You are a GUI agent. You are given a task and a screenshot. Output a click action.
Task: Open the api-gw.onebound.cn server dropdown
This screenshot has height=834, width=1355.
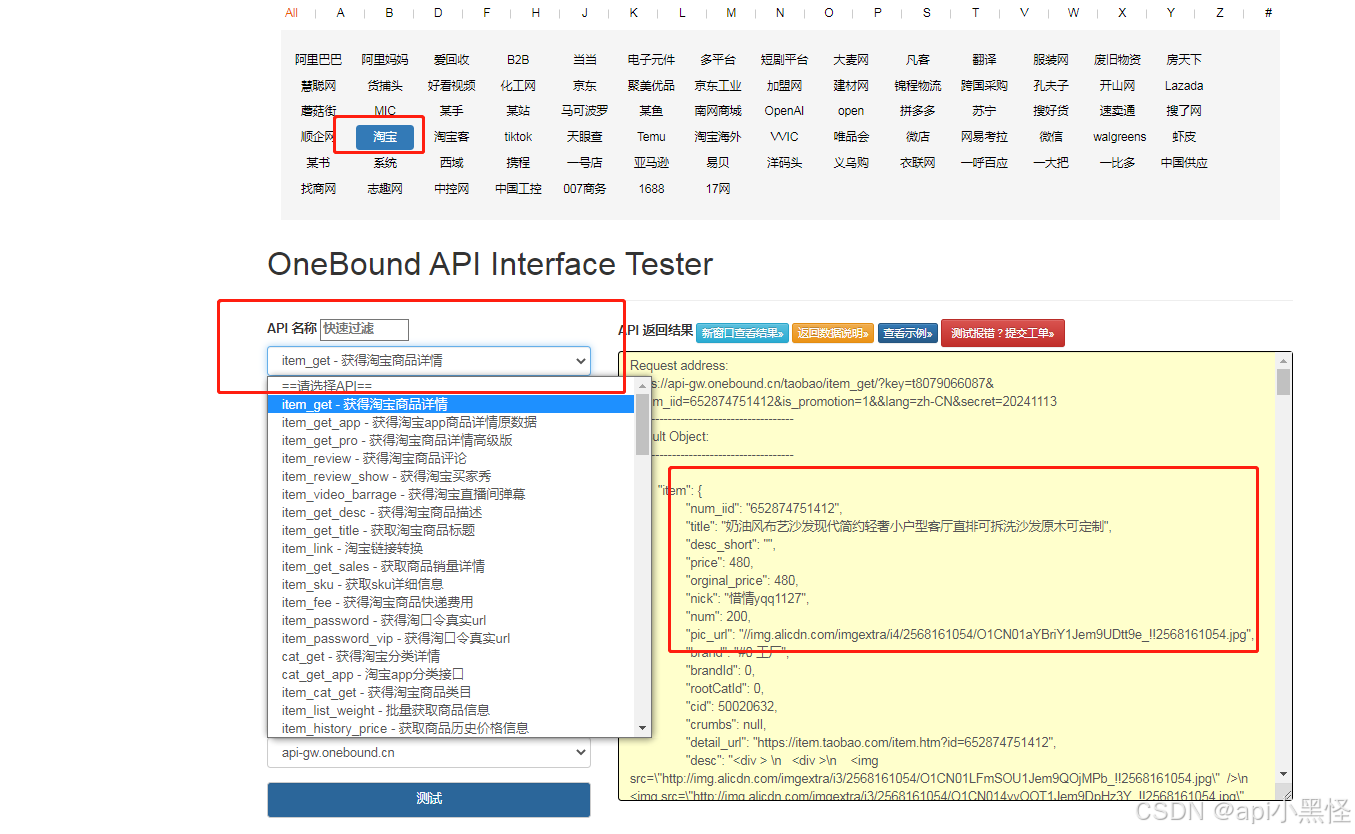429,752
